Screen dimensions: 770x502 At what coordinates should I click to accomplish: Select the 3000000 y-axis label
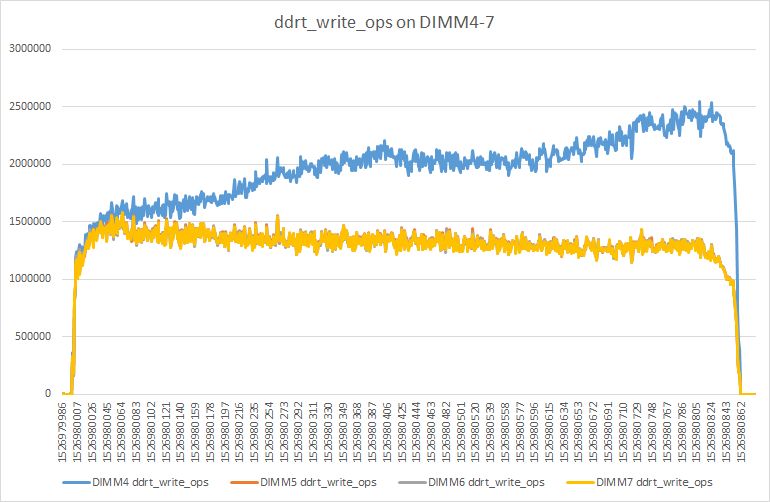coord(30,49)
